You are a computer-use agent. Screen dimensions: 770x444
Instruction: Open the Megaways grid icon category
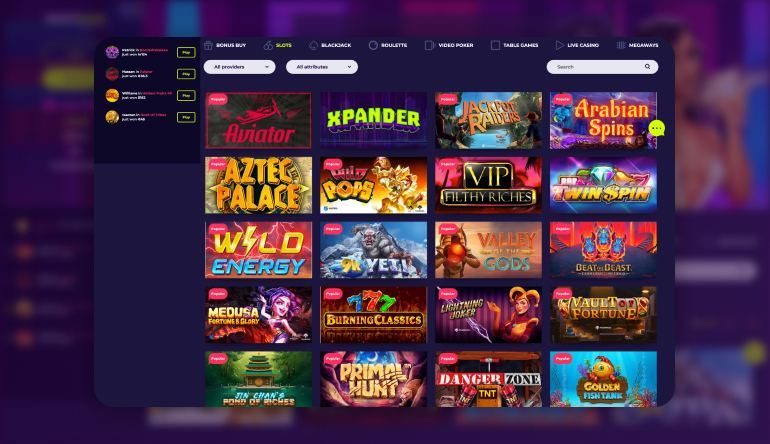pyautogui.click(x=621, y=45)
